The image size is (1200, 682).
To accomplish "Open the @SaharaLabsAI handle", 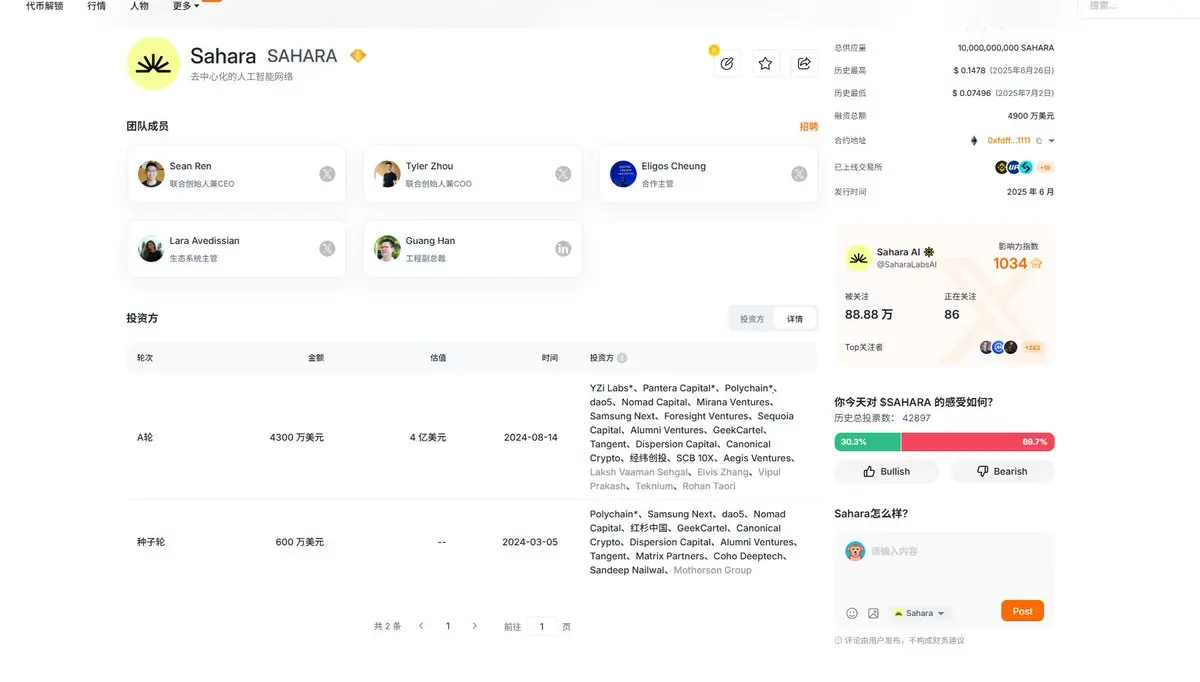I will click(x=907, y=265).
